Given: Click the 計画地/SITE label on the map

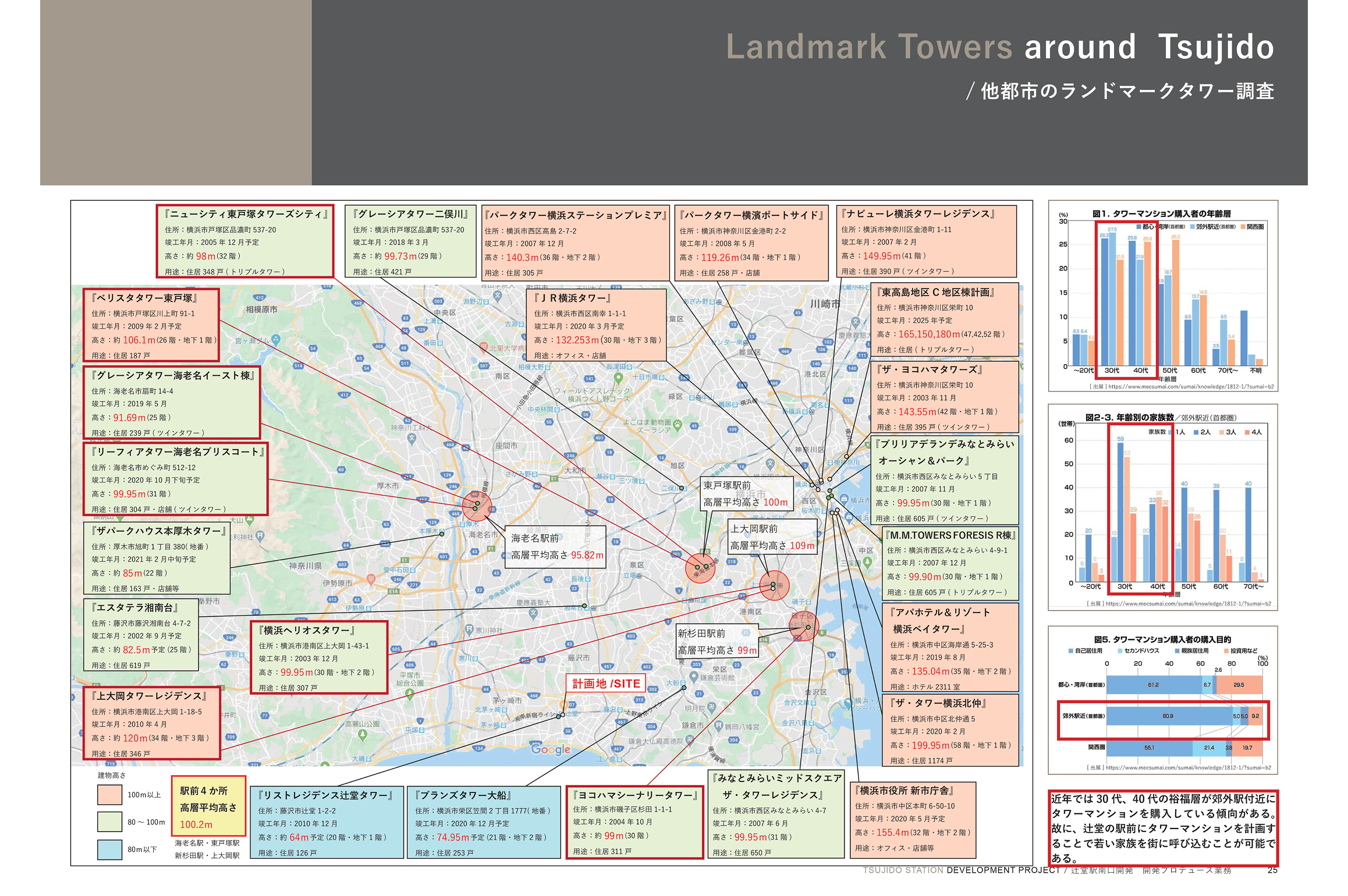Looking at the screenshot, I should click(606, 684).
